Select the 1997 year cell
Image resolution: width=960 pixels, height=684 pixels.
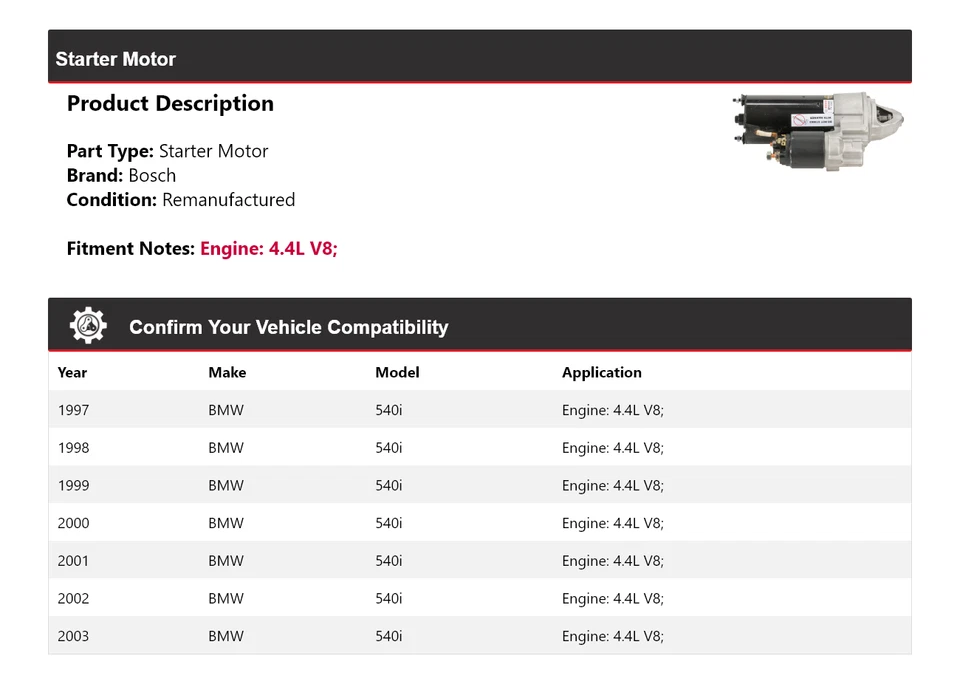(x=73, y=410)
